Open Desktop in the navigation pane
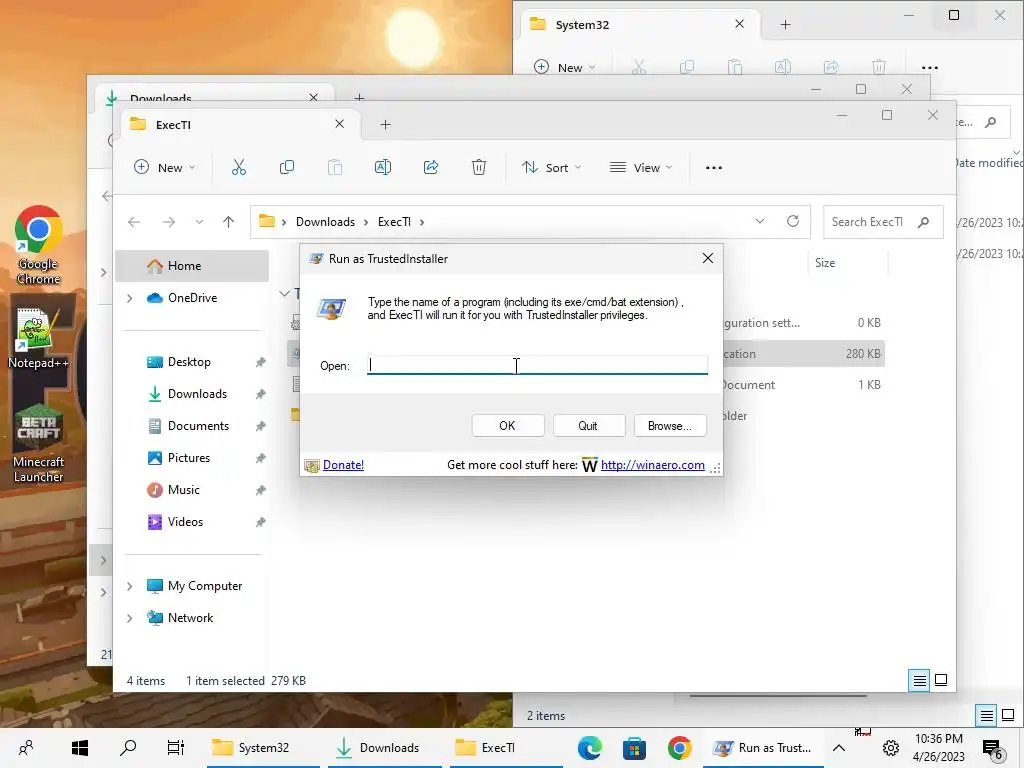 click(189, 362)
